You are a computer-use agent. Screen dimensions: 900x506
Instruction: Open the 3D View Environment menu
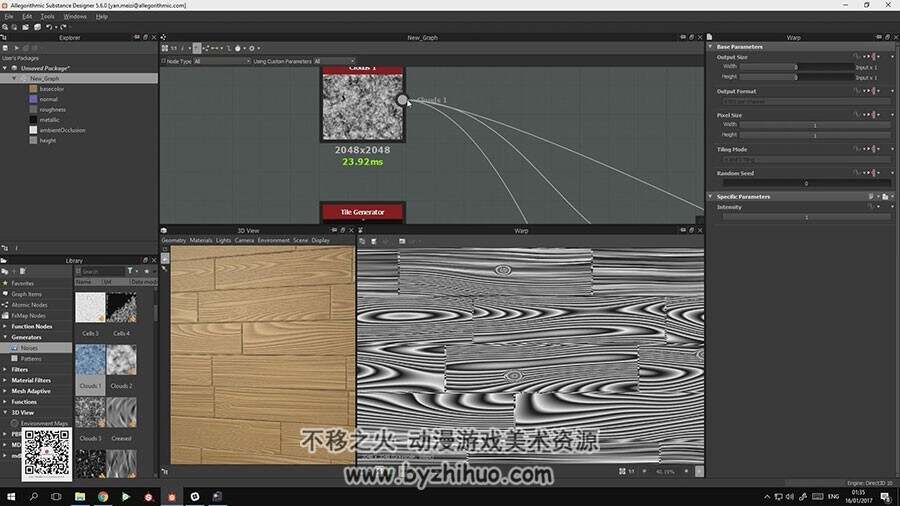pos(274,240)
